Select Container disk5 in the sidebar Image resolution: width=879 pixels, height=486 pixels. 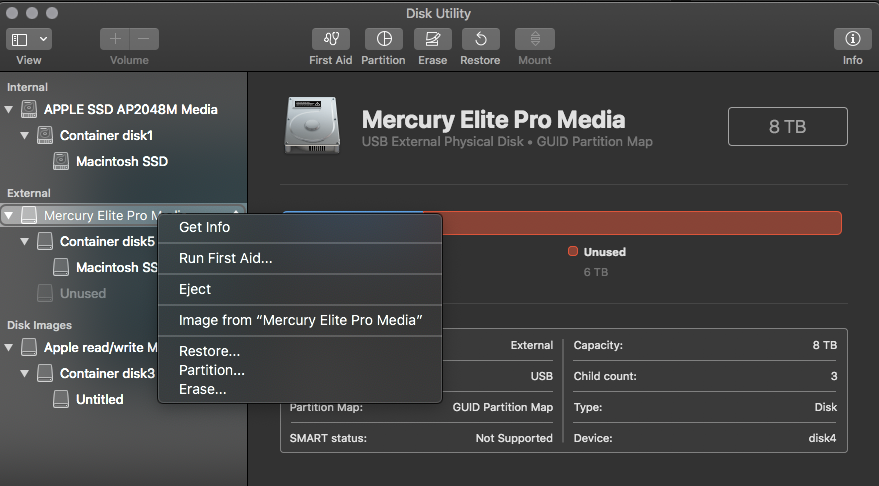(107, 242)
